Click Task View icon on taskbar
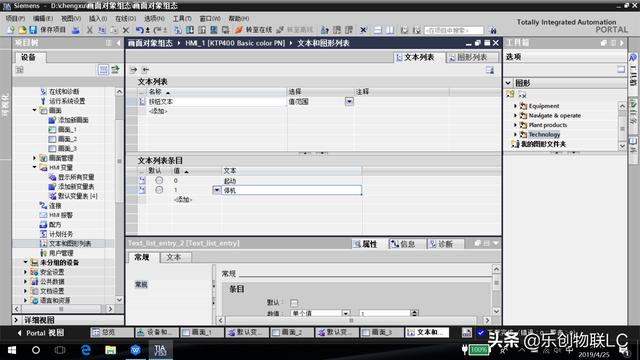The width and height of the screenshot is (640, 360). pyautogui.click(x=60, y=350)
